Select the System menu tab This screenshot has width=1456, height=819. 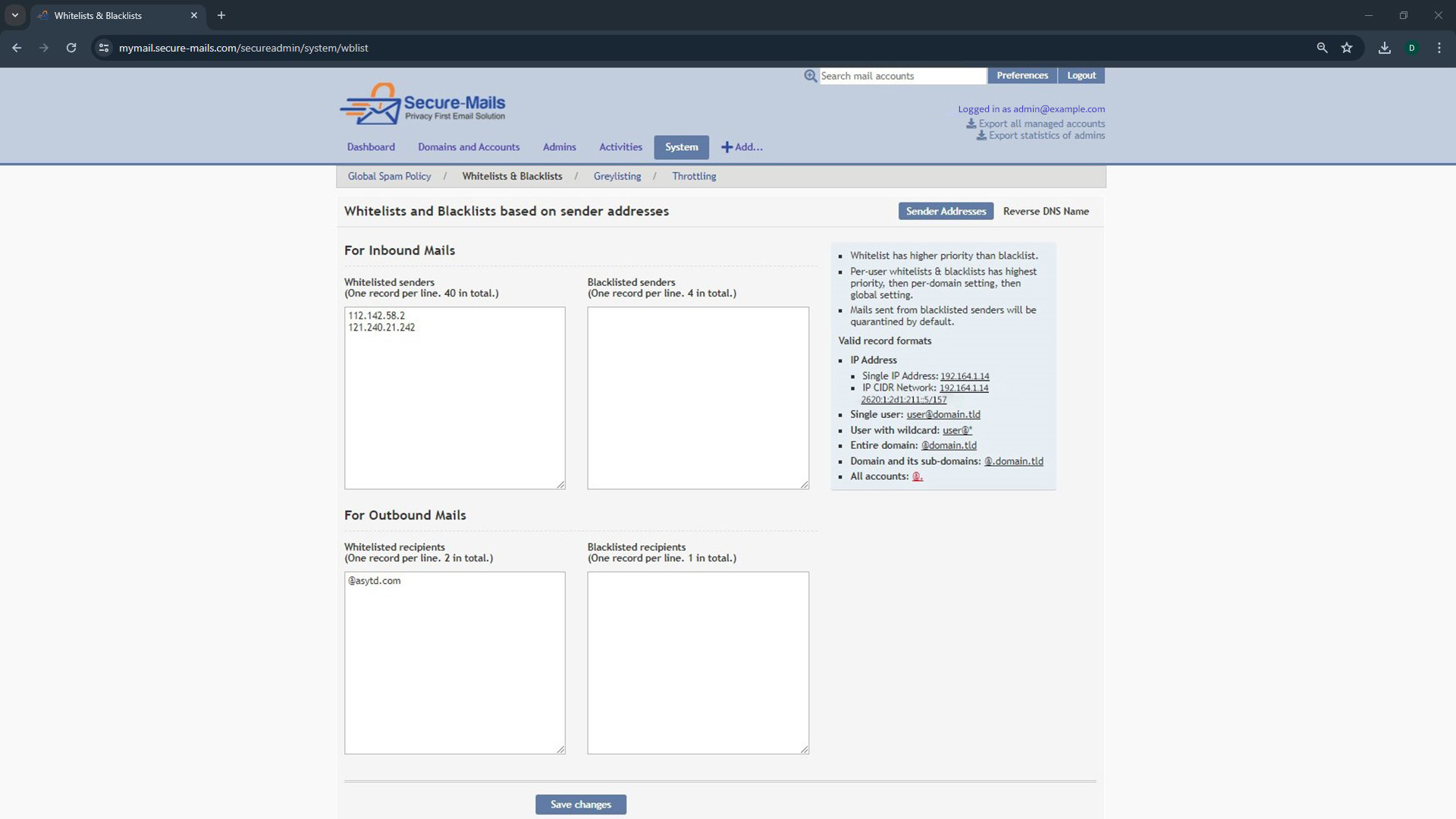point(682,147)
